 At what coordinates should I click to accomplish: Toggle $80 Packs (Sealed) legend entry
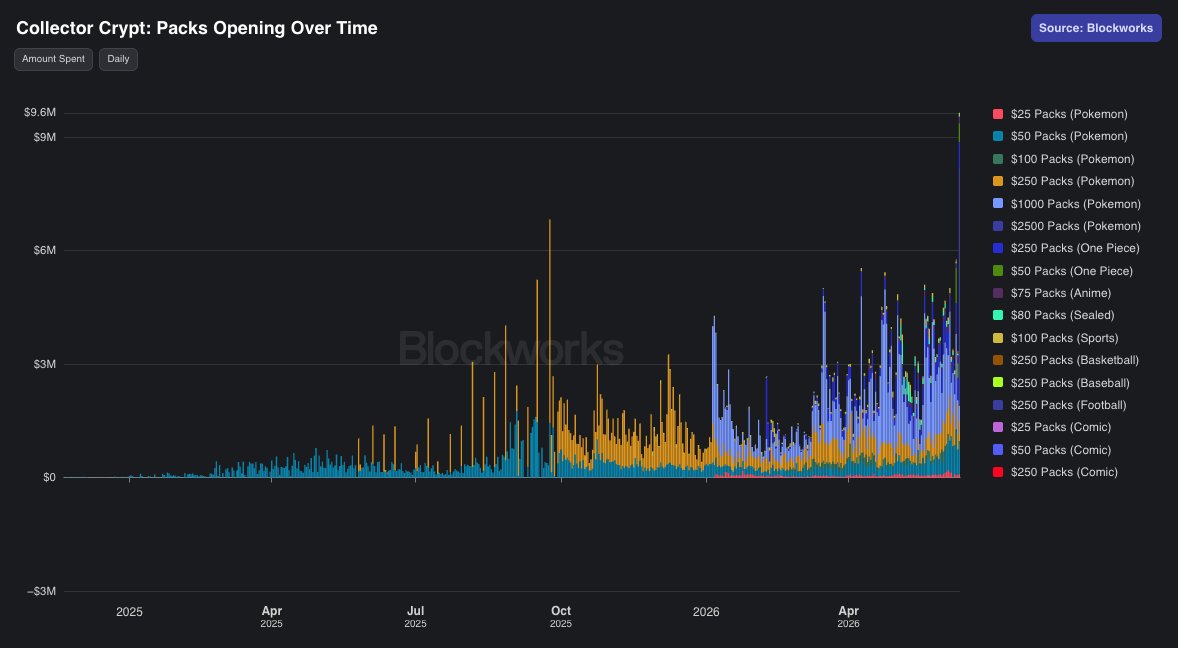tap(1053, 315)
